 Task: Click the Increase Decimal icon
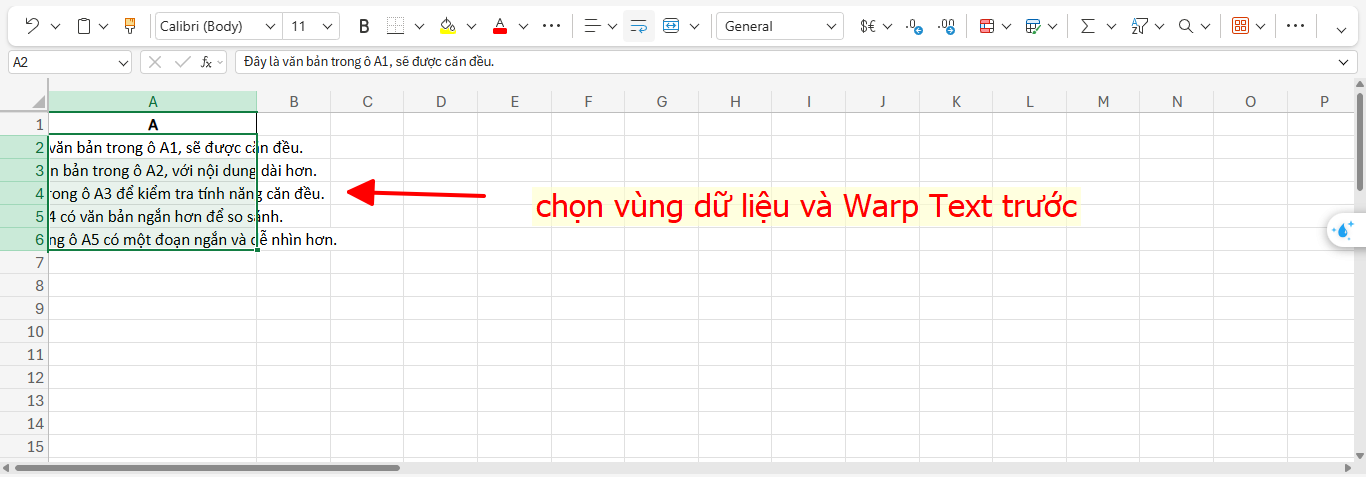click(946, 26)
